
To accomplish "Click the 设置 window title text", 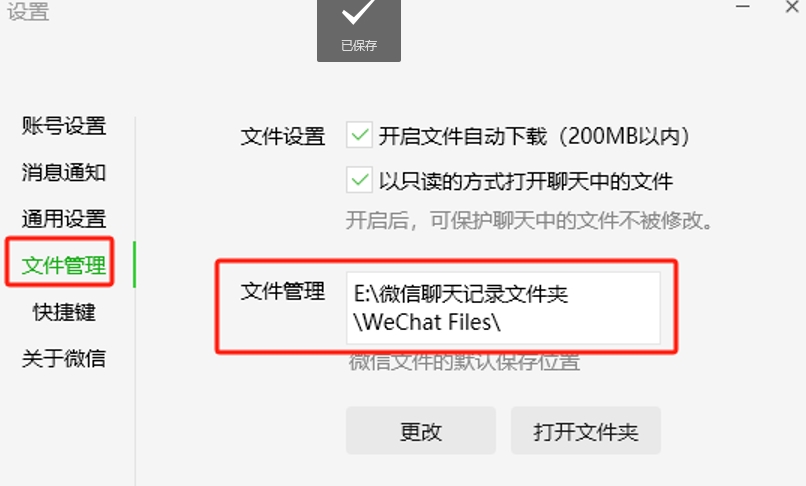I will click(x=28, y=11).
